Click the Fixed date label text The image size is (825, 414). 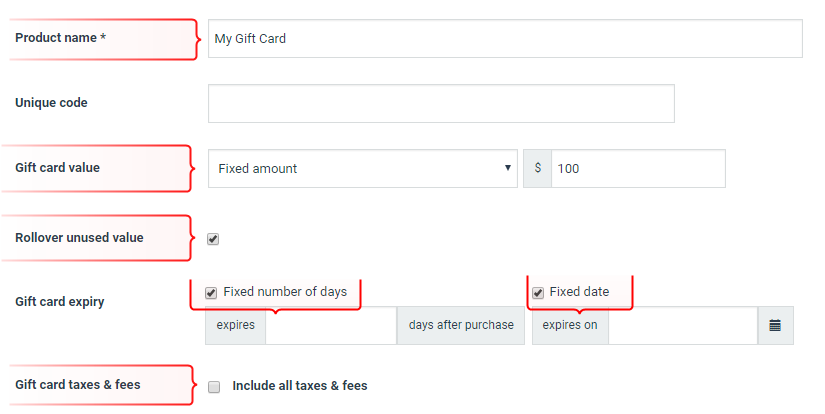(x=579, y=291)
